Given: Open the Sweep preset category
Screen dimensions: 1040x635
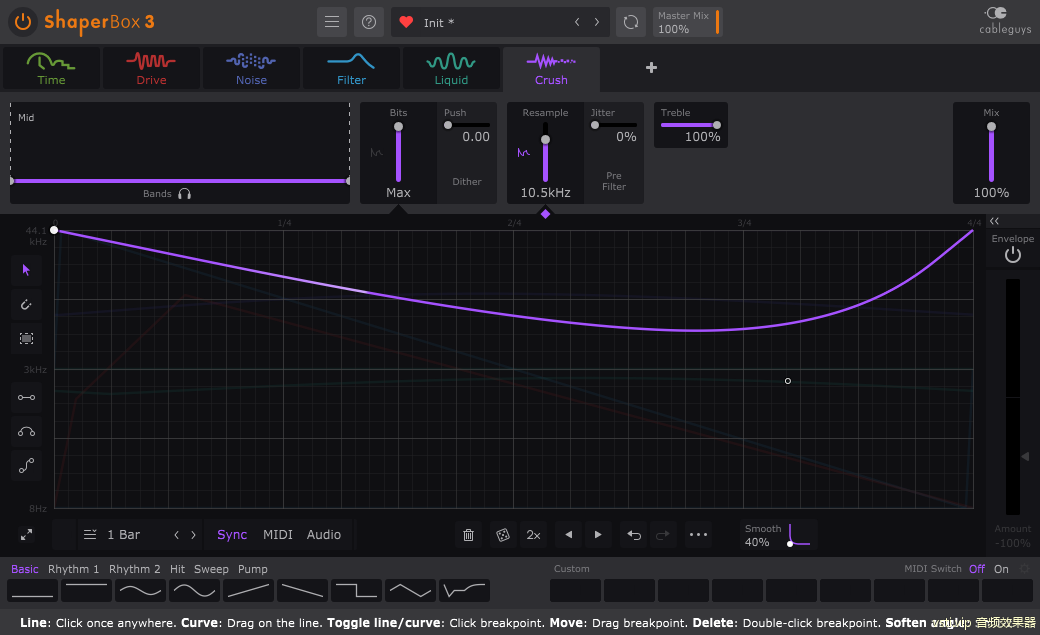Looking at the screenshot, I should (211, 569).
